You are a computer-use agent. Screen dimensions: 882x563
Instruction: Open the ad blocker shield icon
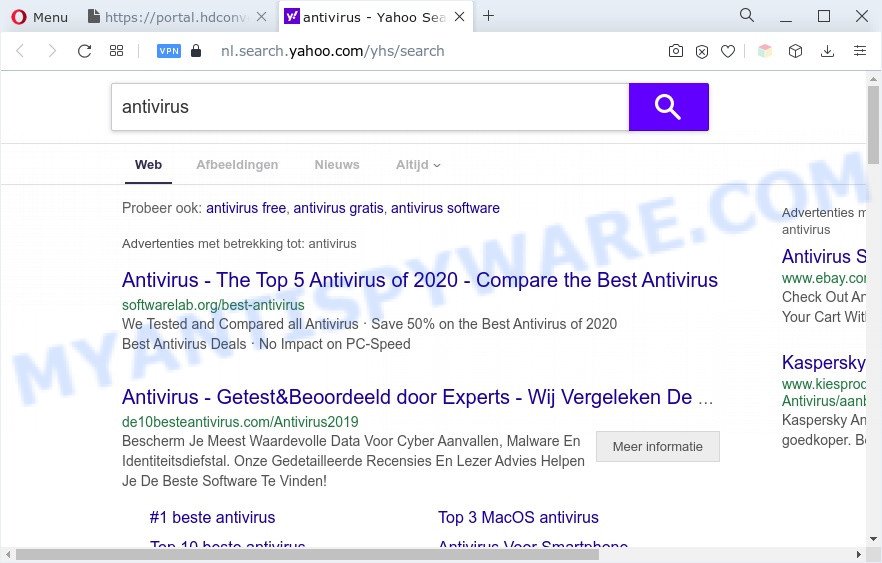701,52
